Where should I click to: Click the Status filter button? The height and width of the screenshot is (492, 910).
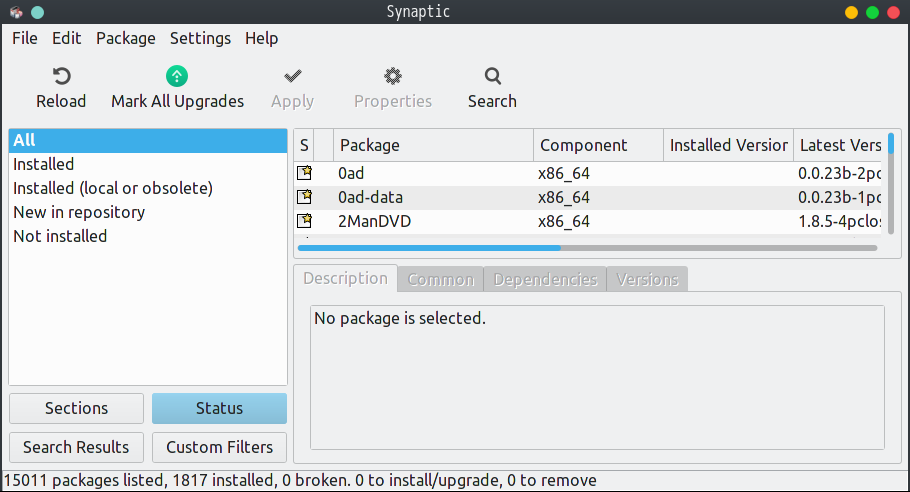pyautogui.click(x=219, y=408)
